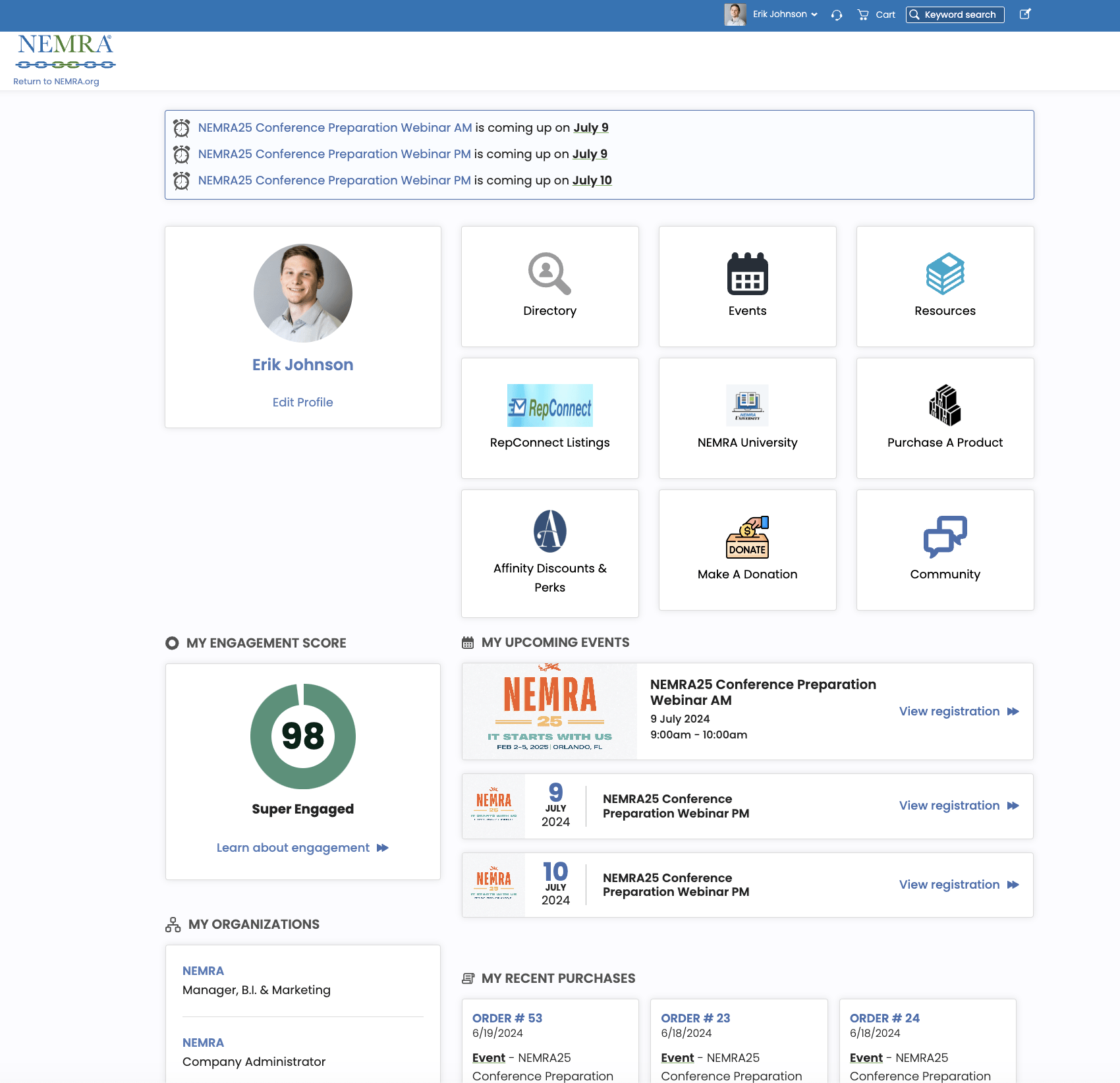This screenshot has height=1083, width=1120.
Task: View registration for Webinar AM event
Action: pos(959,711)
